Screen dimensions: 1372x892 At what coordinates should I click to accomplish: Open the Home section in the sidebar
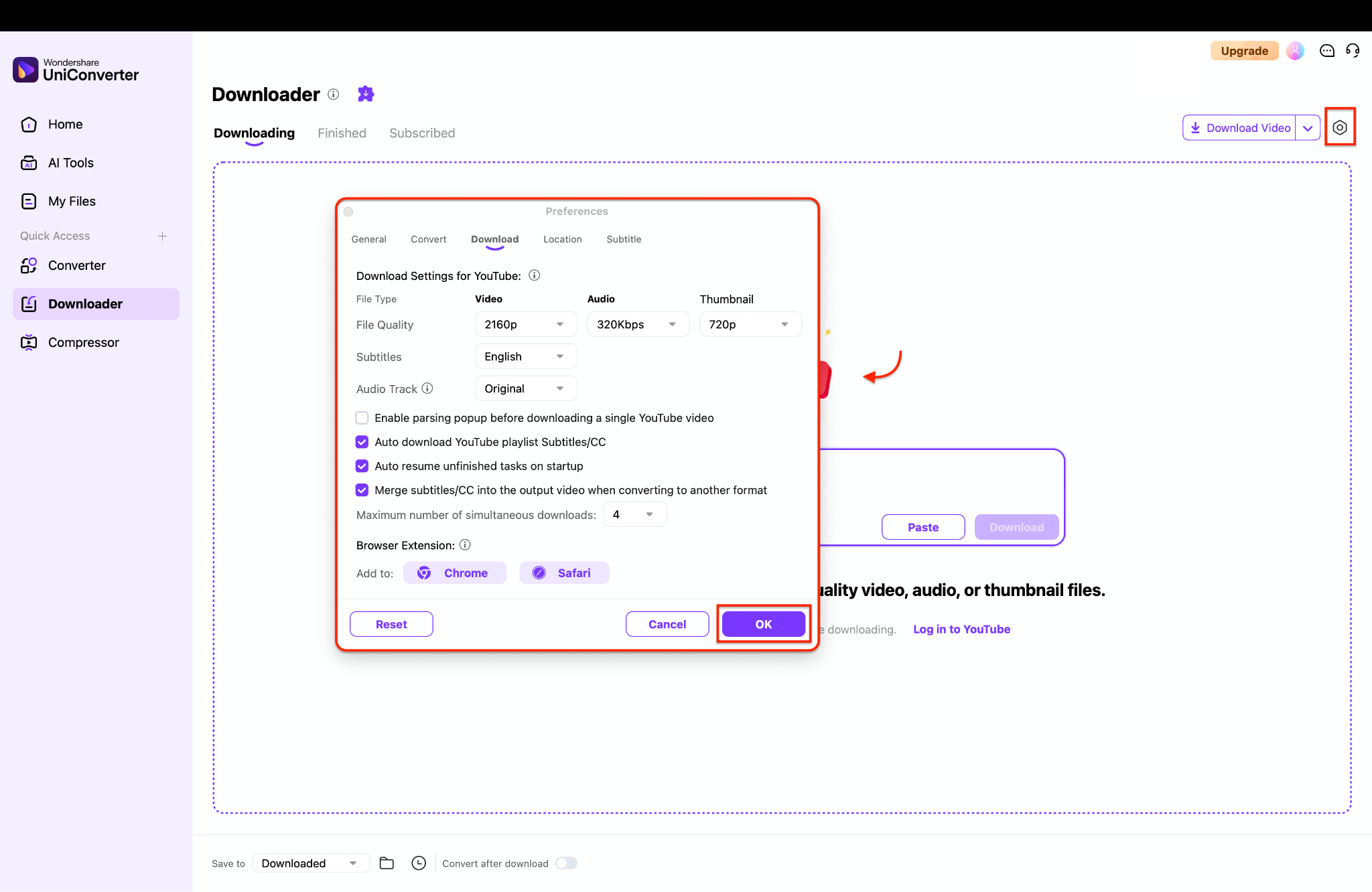coord(65,124)
